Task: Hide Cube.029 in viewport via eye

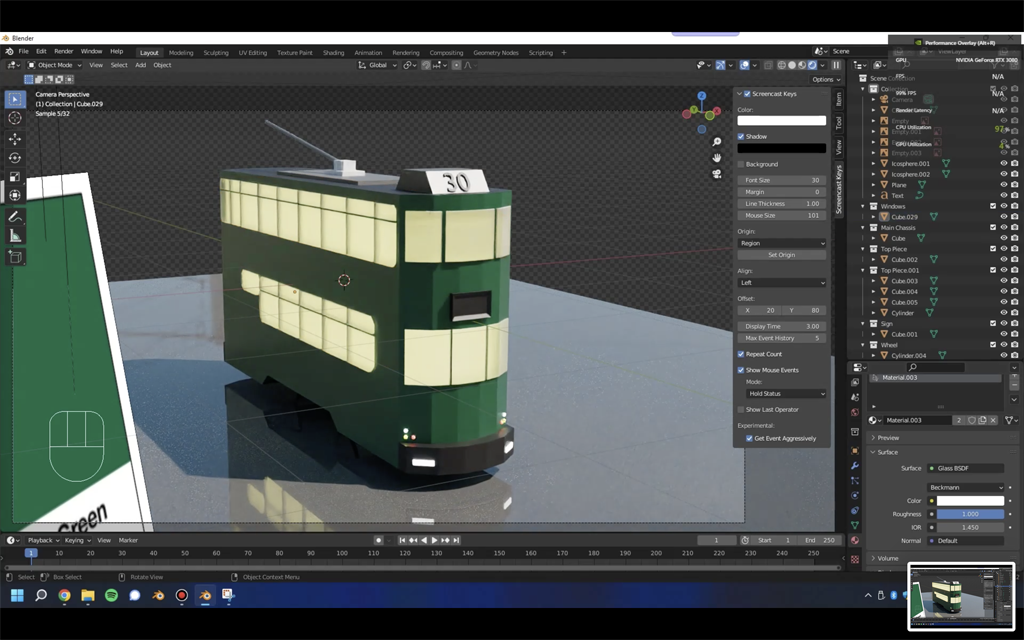Action: [x=1004, y=217]
